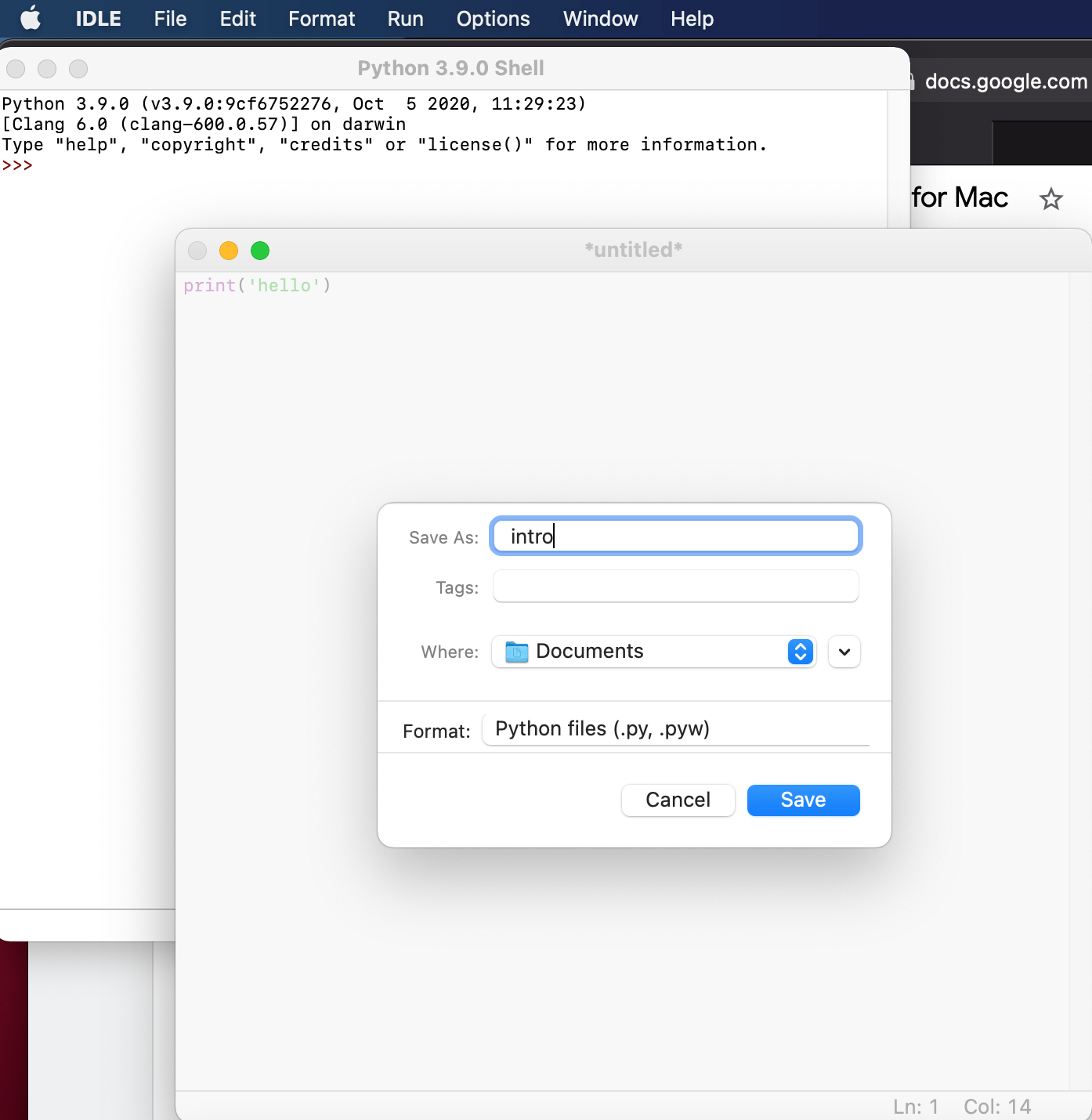1092x1120 pixels.
Task: Click the shell >>> prompt
Action: [x=17, y=165]
